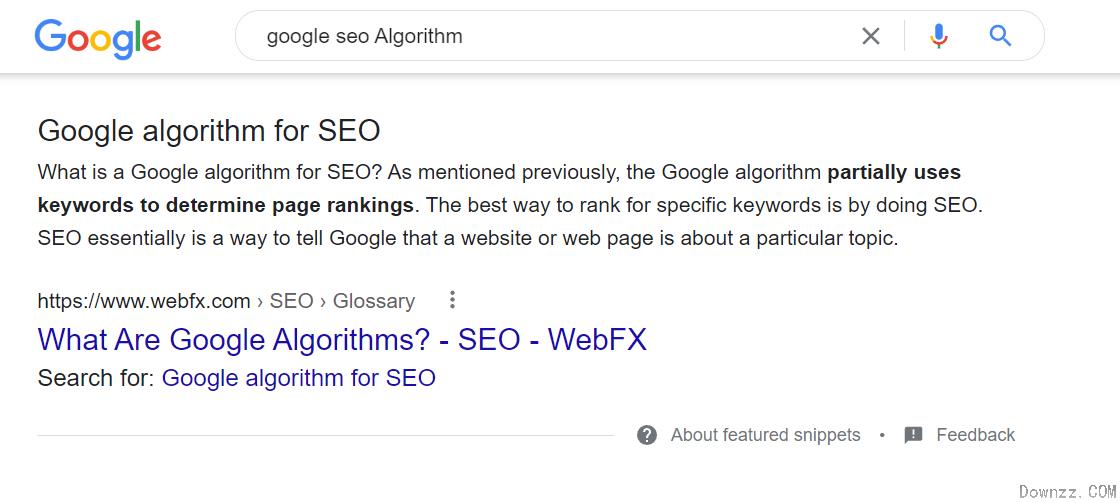Start voice search with microphone icon
This screenshot has width=1120, height=503.
[x=939, y=36]
